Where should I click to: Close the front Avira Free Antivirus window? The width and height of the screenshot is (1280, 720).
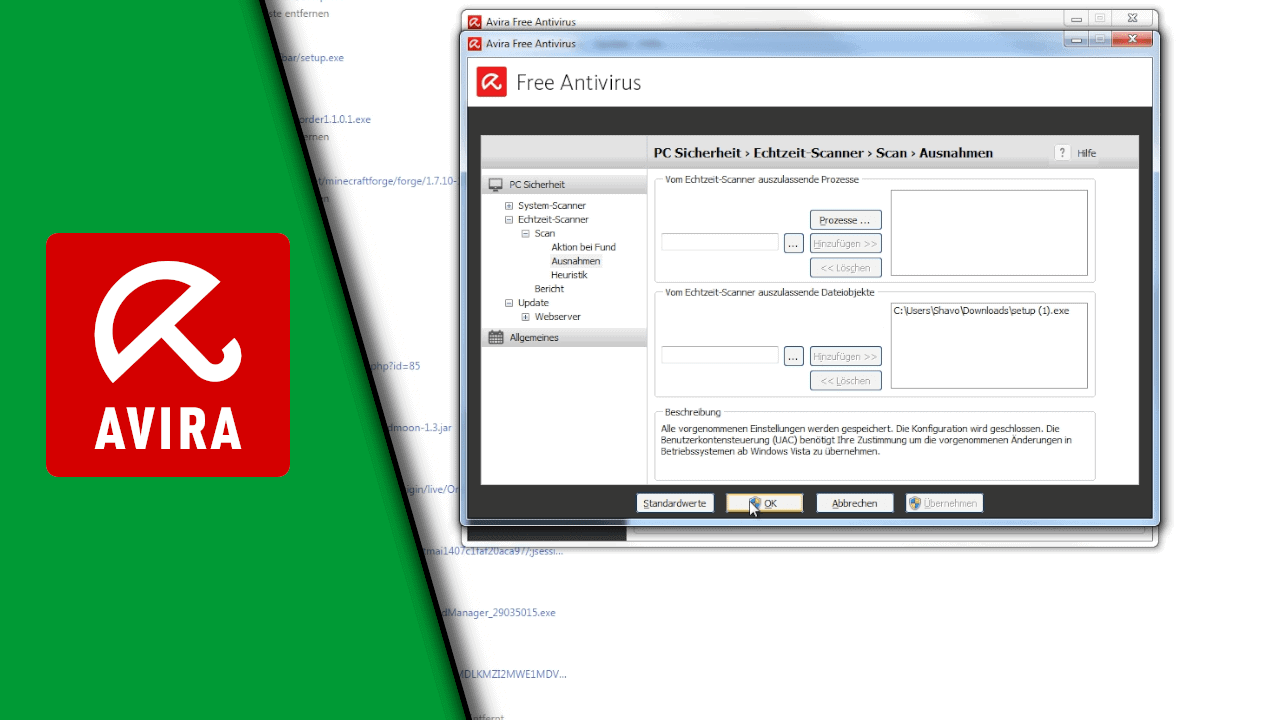(x=1132, y=39)
